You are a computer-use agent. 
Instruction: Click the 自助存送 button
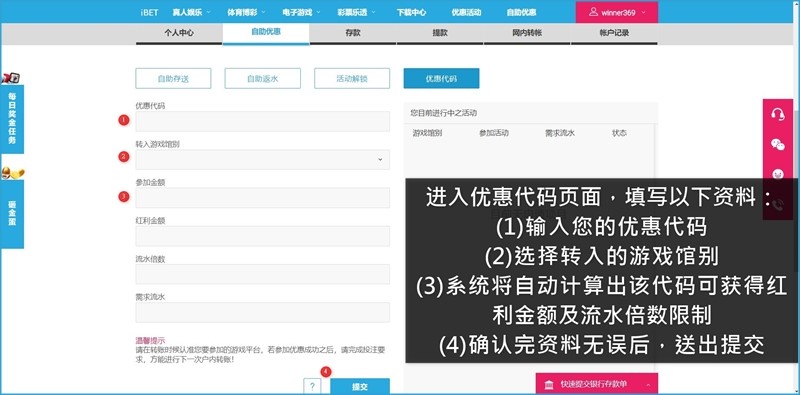173,79
